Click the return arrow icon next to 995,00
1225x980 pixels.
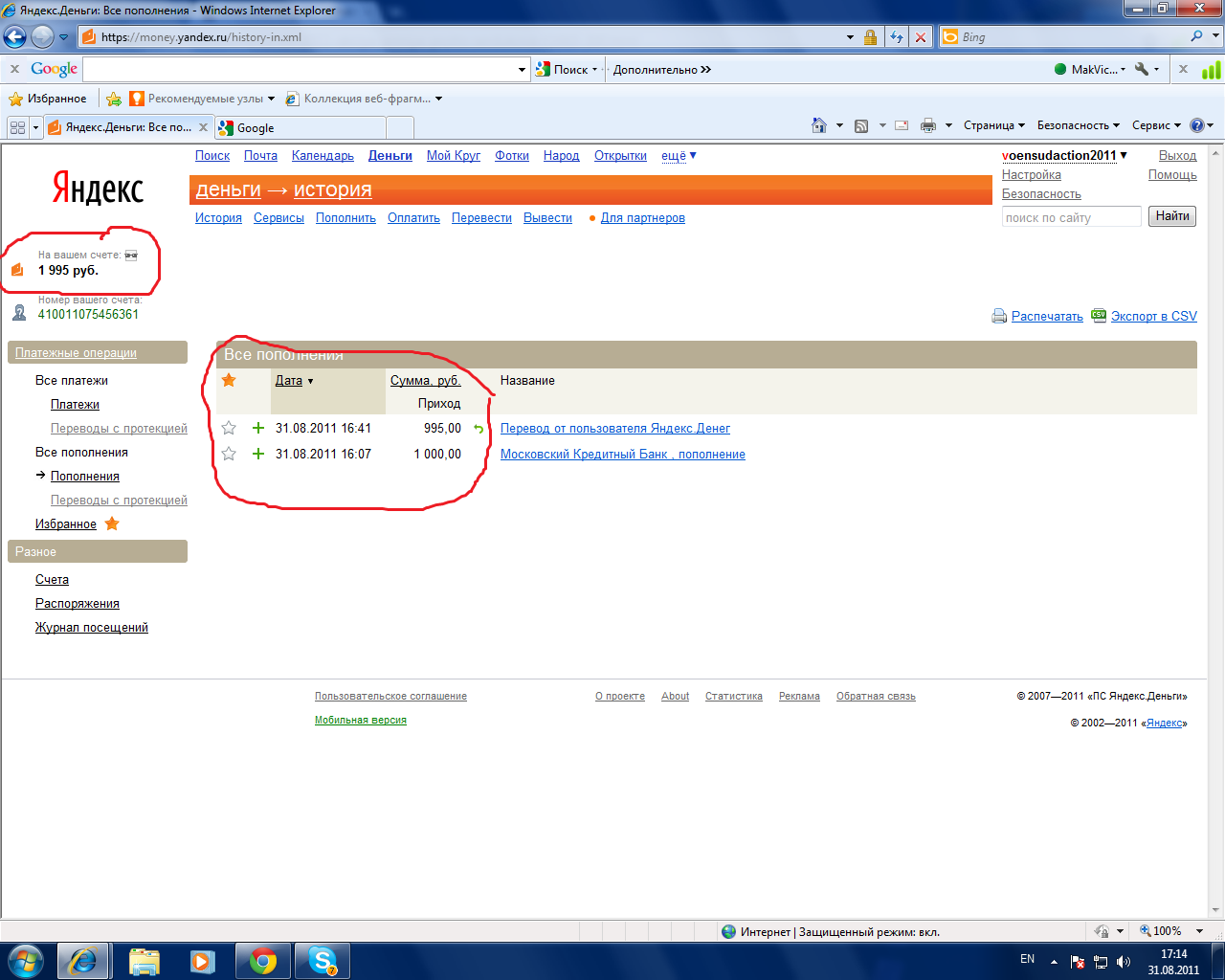(x=479, y=429)
